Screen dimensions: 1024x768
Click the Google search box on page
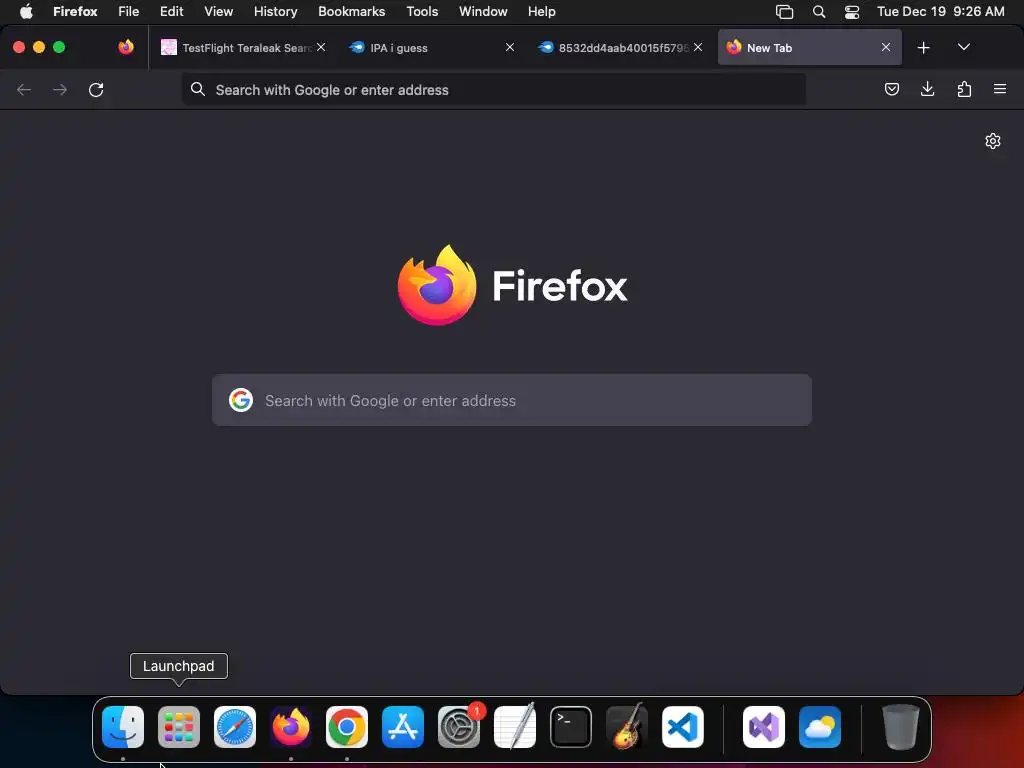pos(511,400)
